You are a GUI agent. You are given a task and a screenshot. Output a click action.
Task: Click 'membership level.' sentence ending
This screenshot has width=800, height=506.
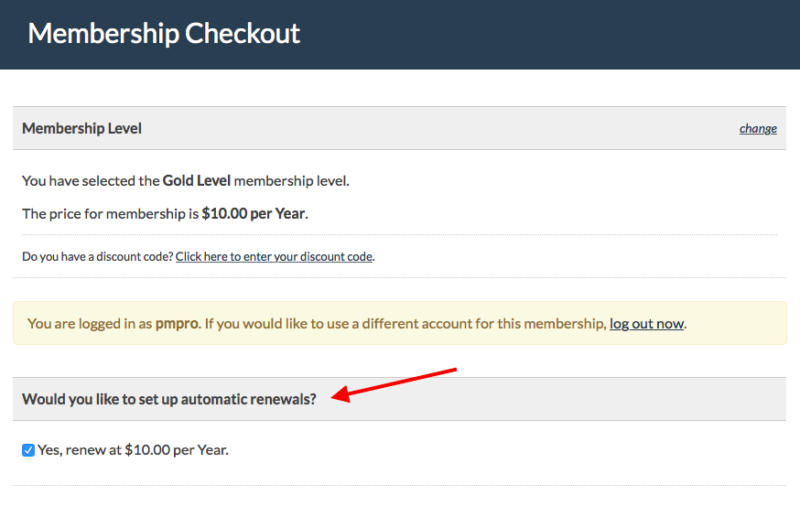(x=291, y=181)
